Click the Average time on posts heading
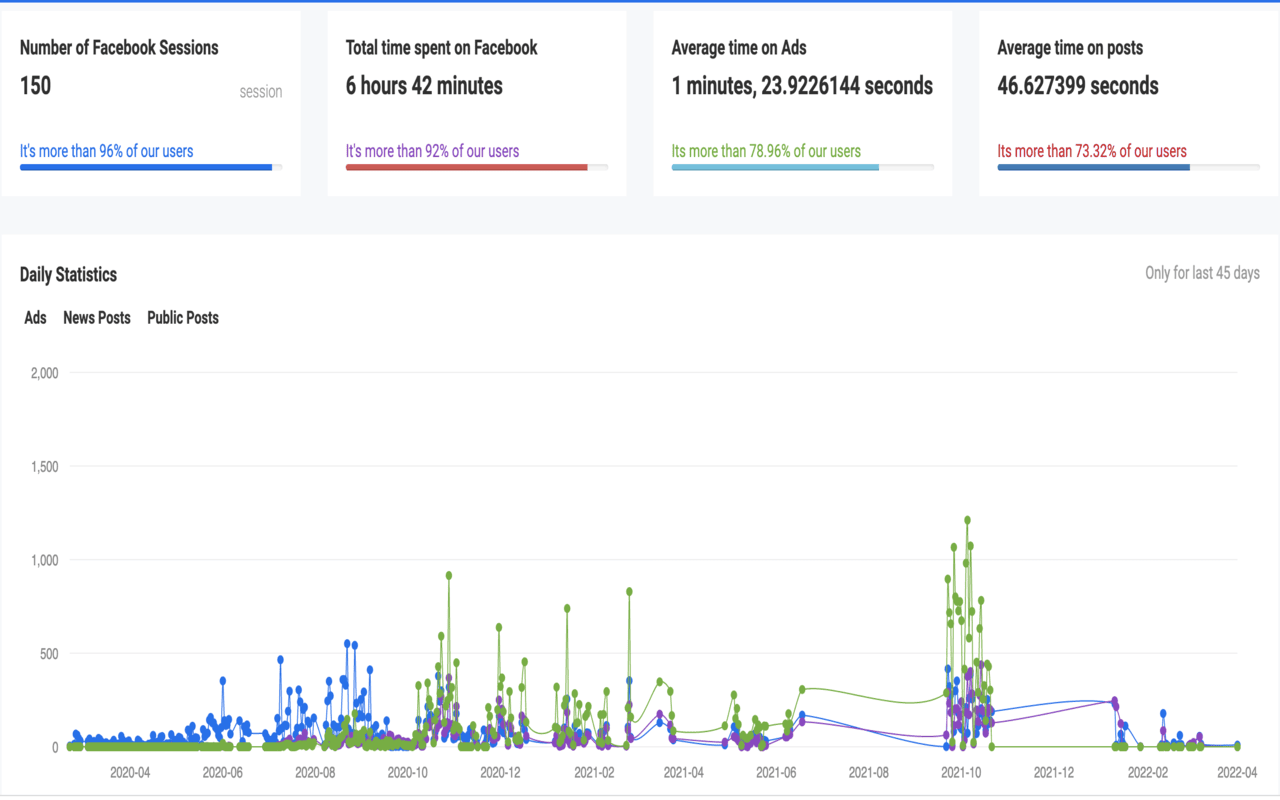This screenshot has height=800, width=1280. (1070, 47)
